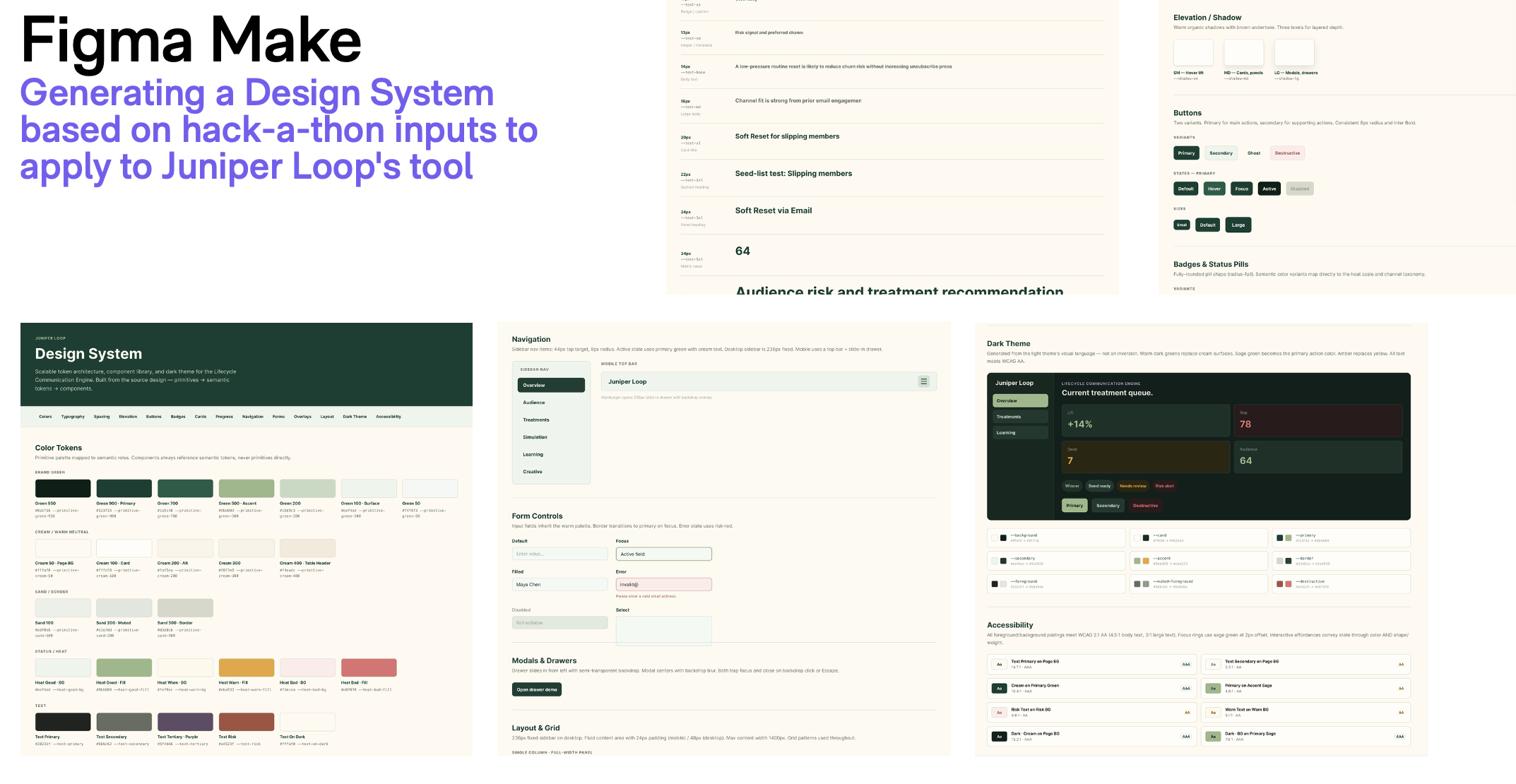1516x784 pixels.
Task: Click the Default field with Enter value placeholder
Action: coord(559,554)
